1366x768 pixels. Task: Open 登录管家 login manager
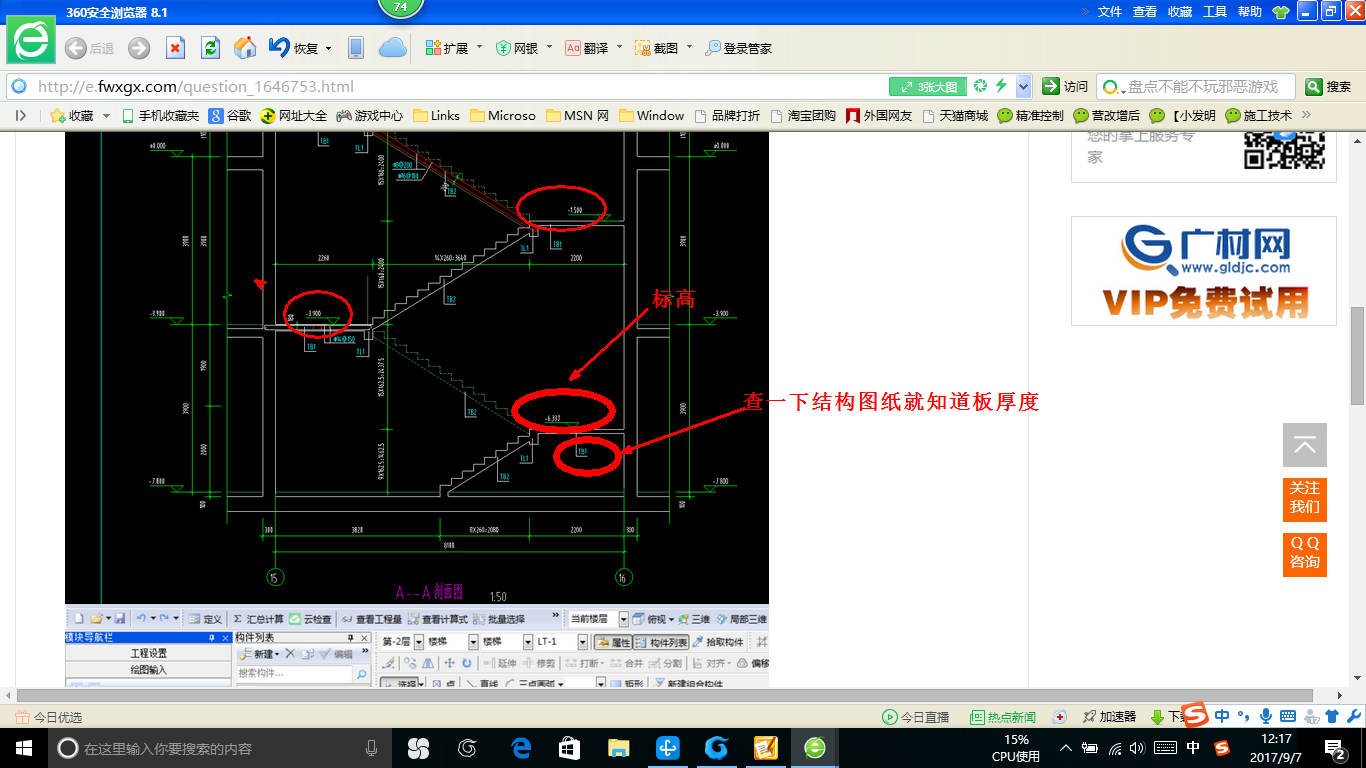(x=739, y=48)
